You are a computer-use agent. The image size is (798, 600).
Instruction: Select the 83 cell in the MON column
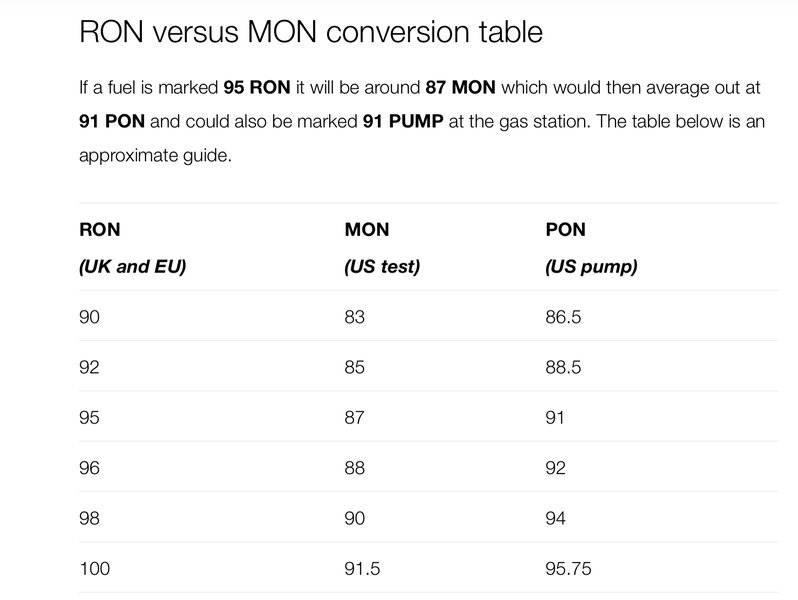(354, 317)
